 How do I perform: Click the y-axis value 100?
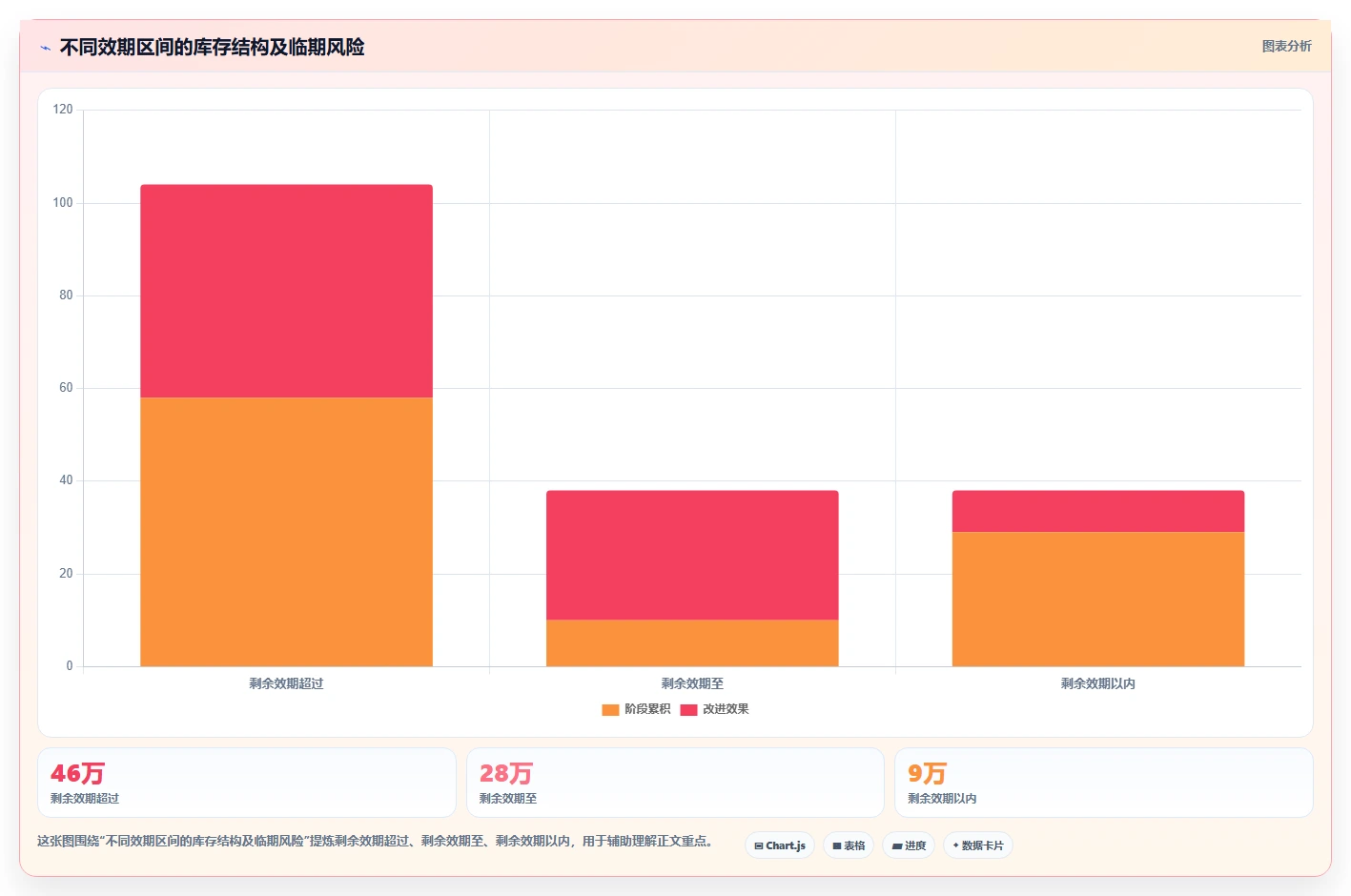coord(63,203)
